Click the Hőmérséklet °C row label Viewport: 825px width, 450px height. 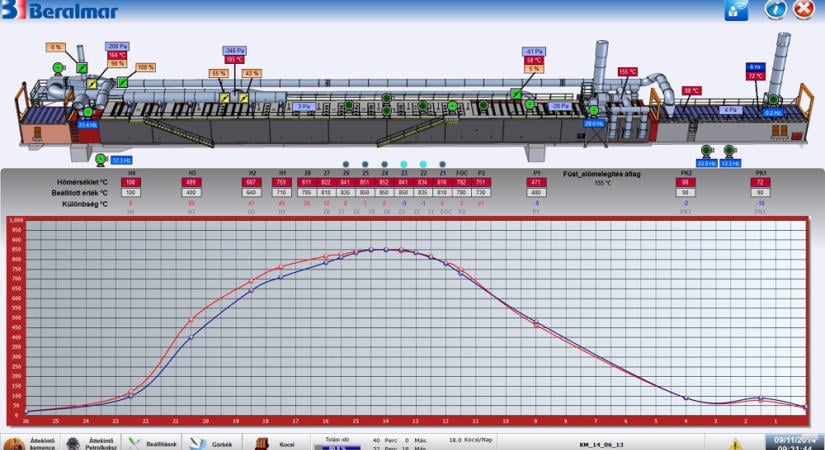click(82, 182)
